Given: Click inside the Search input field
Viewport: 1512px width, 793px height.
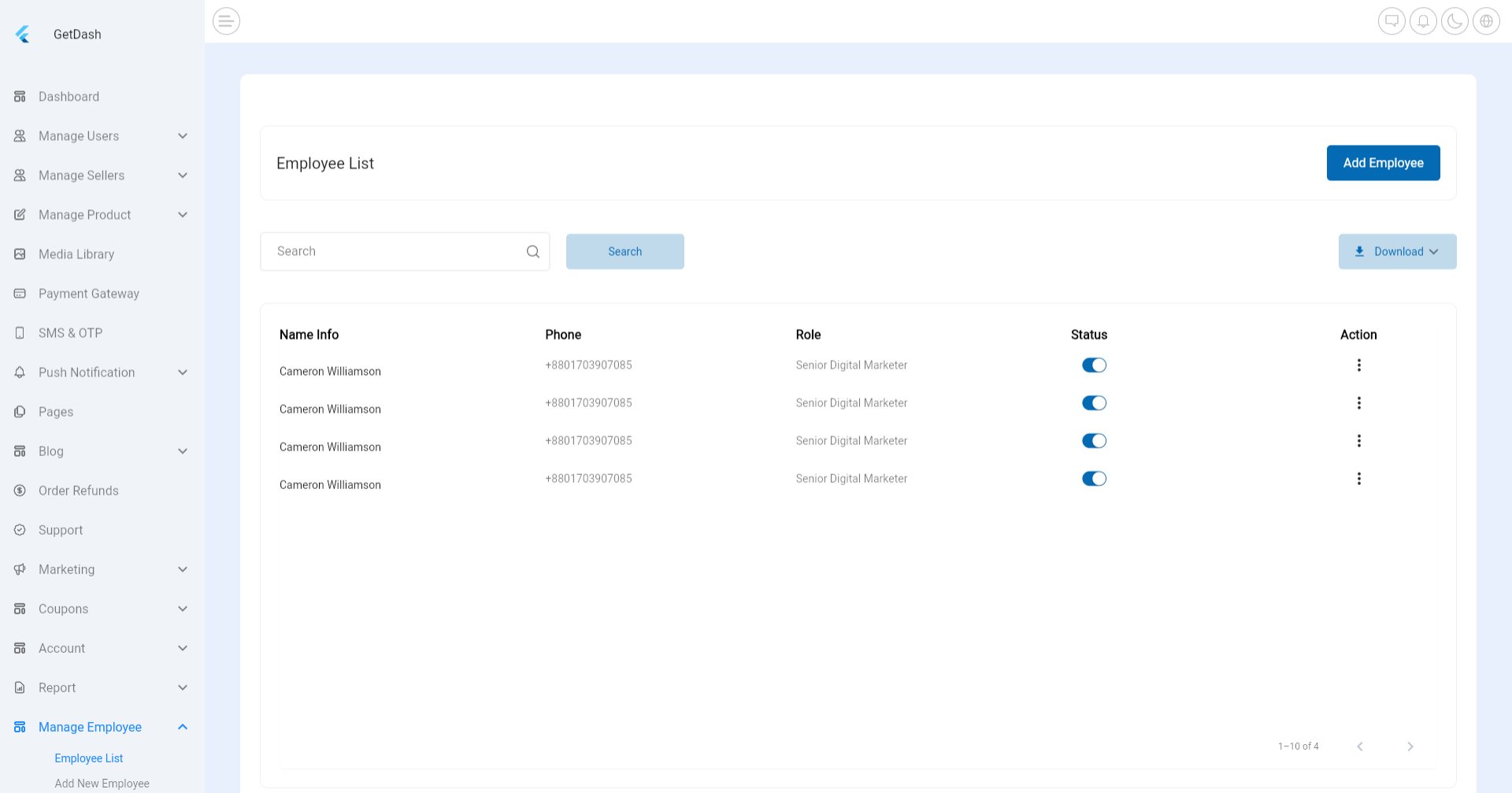Looking at the screenshot, I should pos(394,251).
